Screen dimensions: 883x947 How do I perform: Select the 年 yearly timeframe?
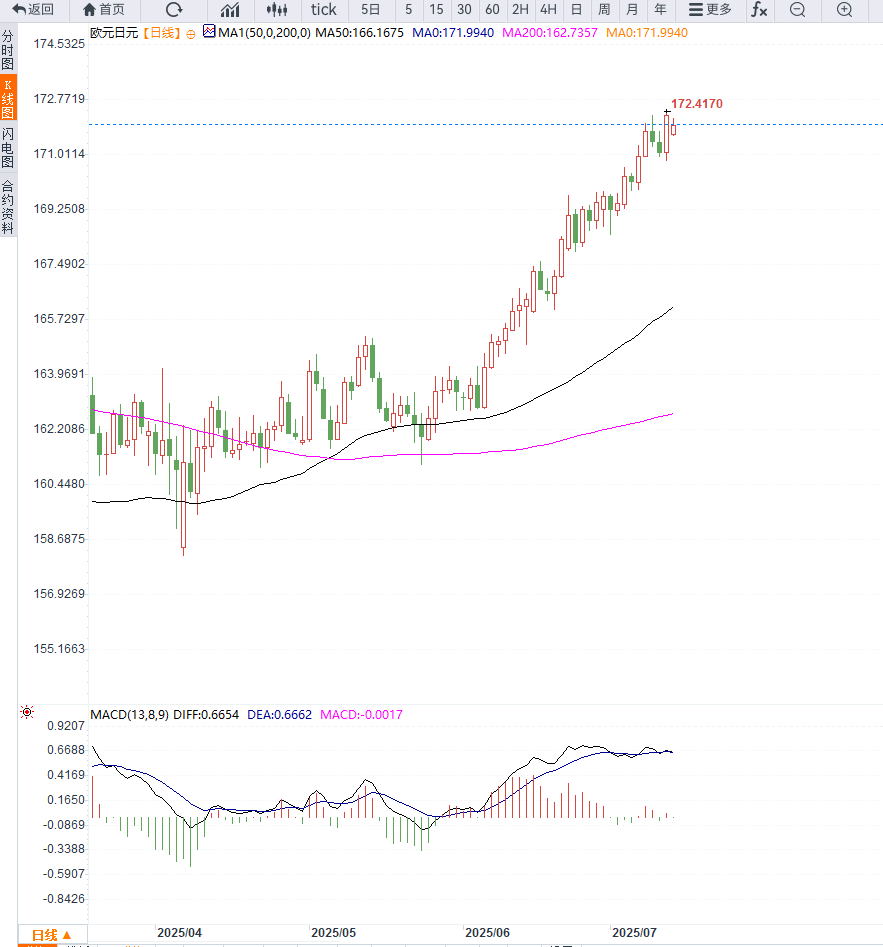pos(660,10)
